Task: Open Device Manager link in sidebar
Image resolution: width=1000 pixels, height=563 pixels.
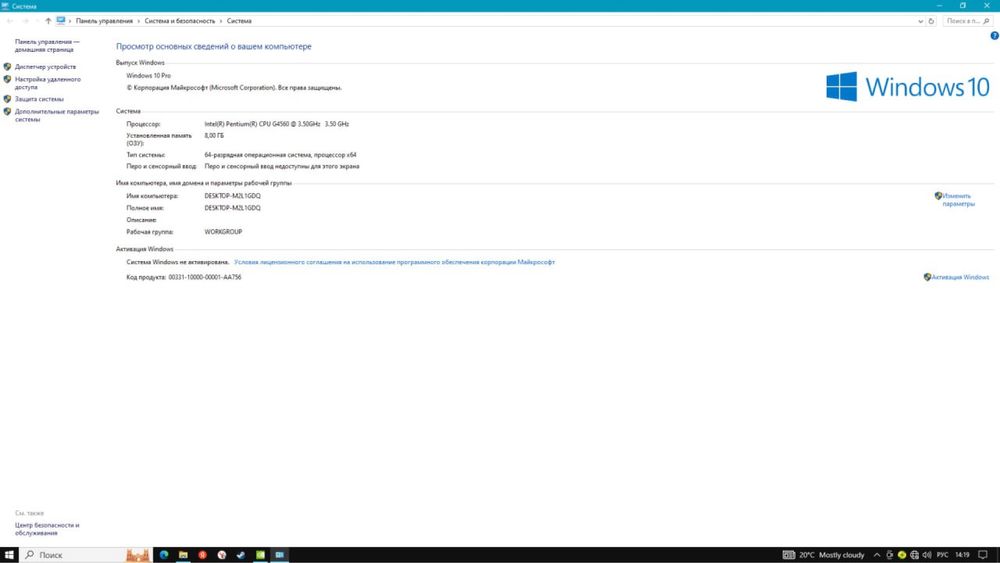Action: (45, 67)
